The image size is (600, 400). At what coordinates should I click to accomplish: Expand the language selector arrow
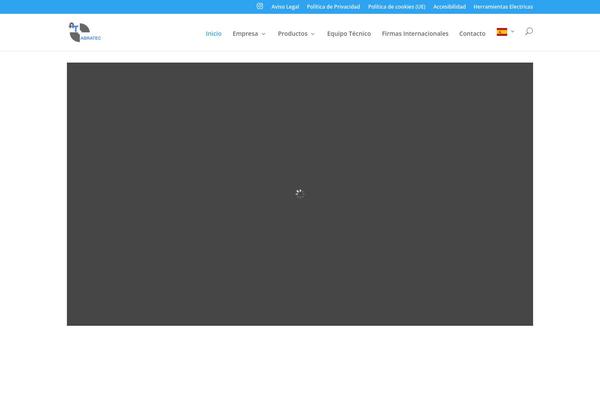click(513, 32)
